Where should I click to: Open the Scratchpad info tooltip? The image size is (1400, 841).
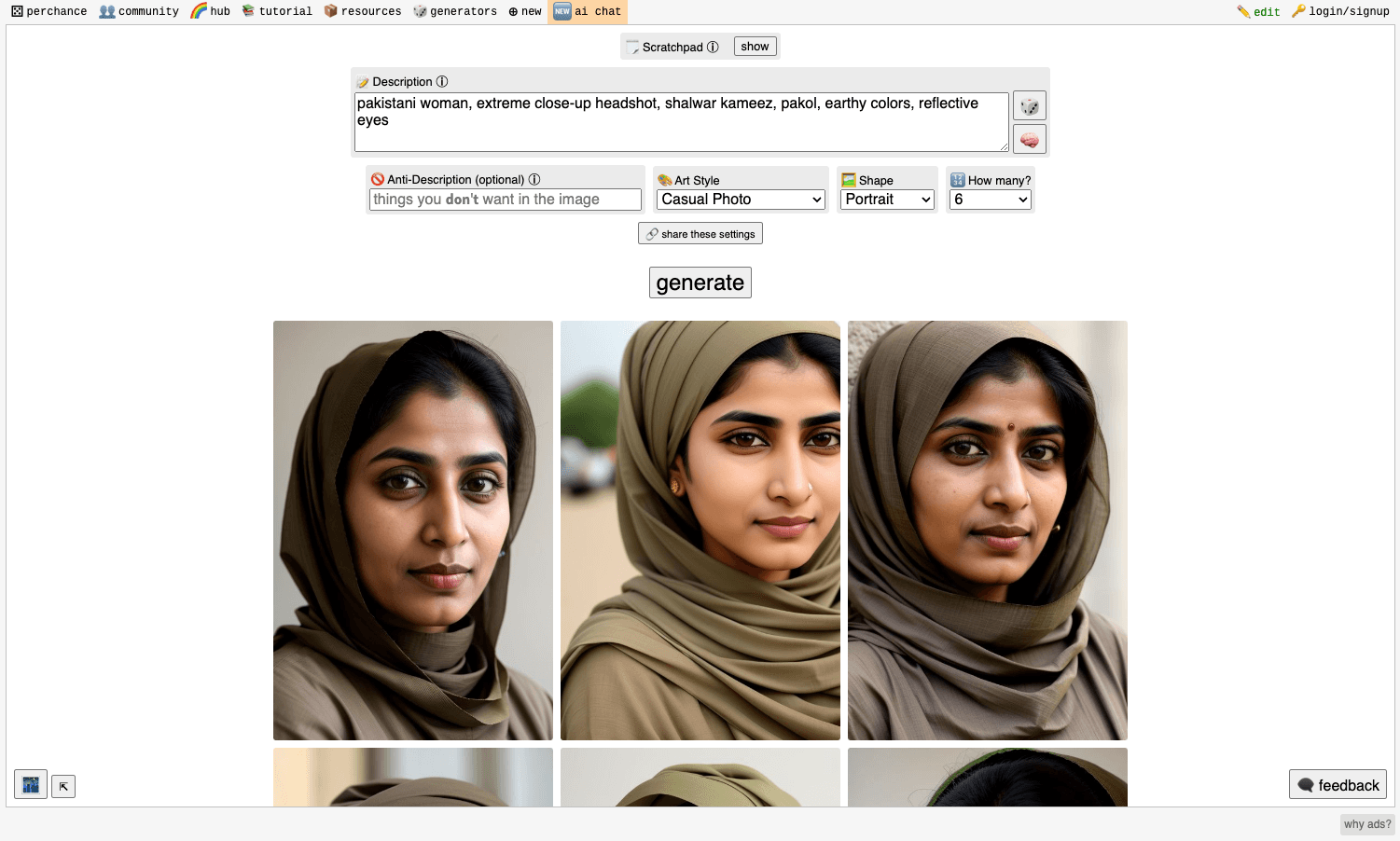click(x=713, y=46)
